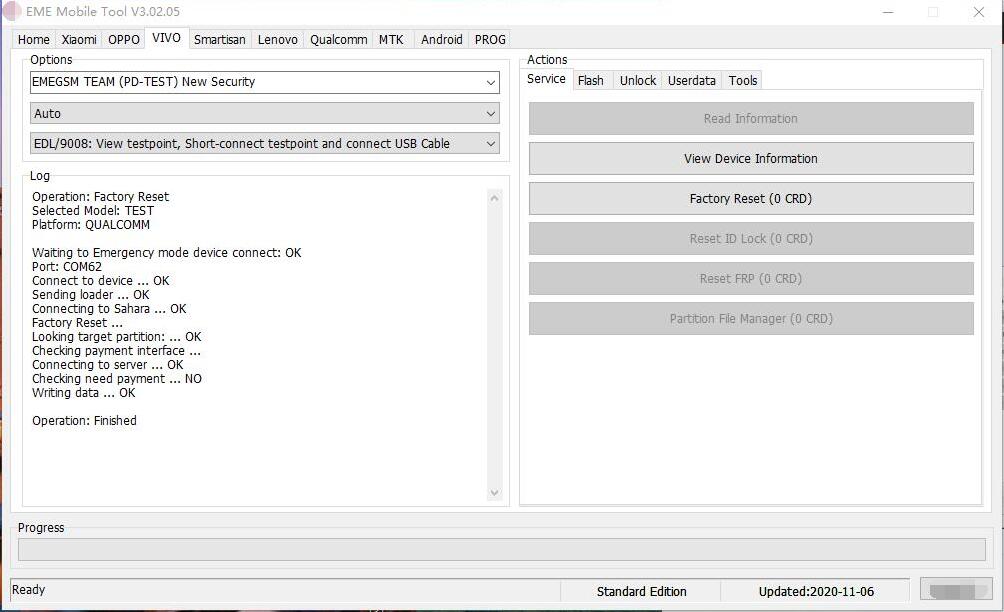Click the log scrollbar up arrow
This screenshot has height=612, width=1004.
[494, 198]
